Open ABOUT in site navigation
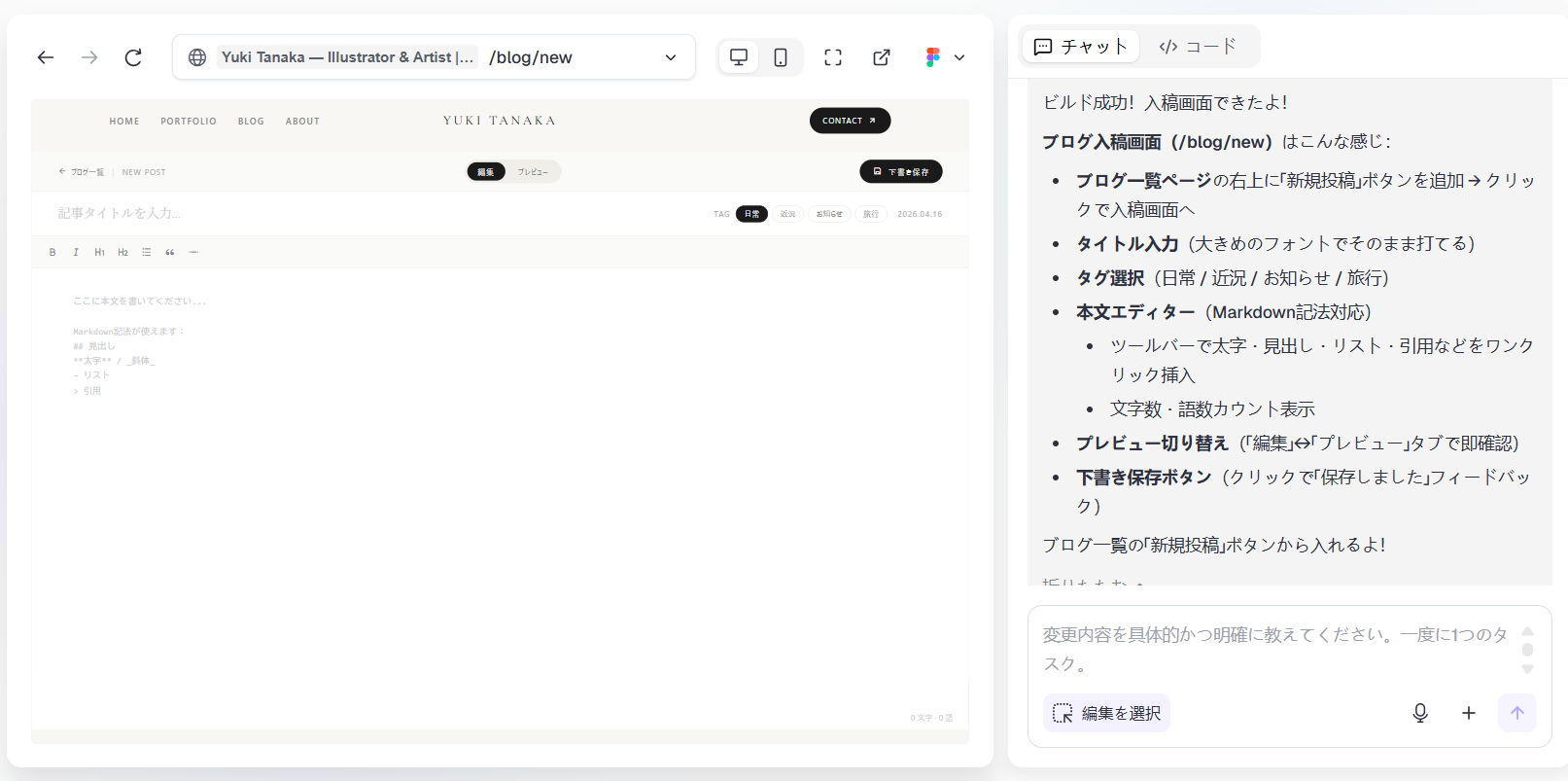The width and height of the screenshot is (1568, 781). pos(302,122)
